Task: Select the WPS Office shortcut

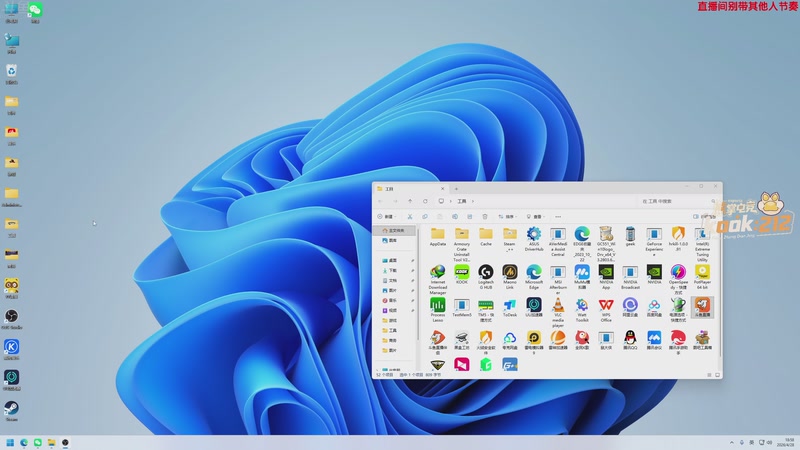Action: [x=606, y=310]
